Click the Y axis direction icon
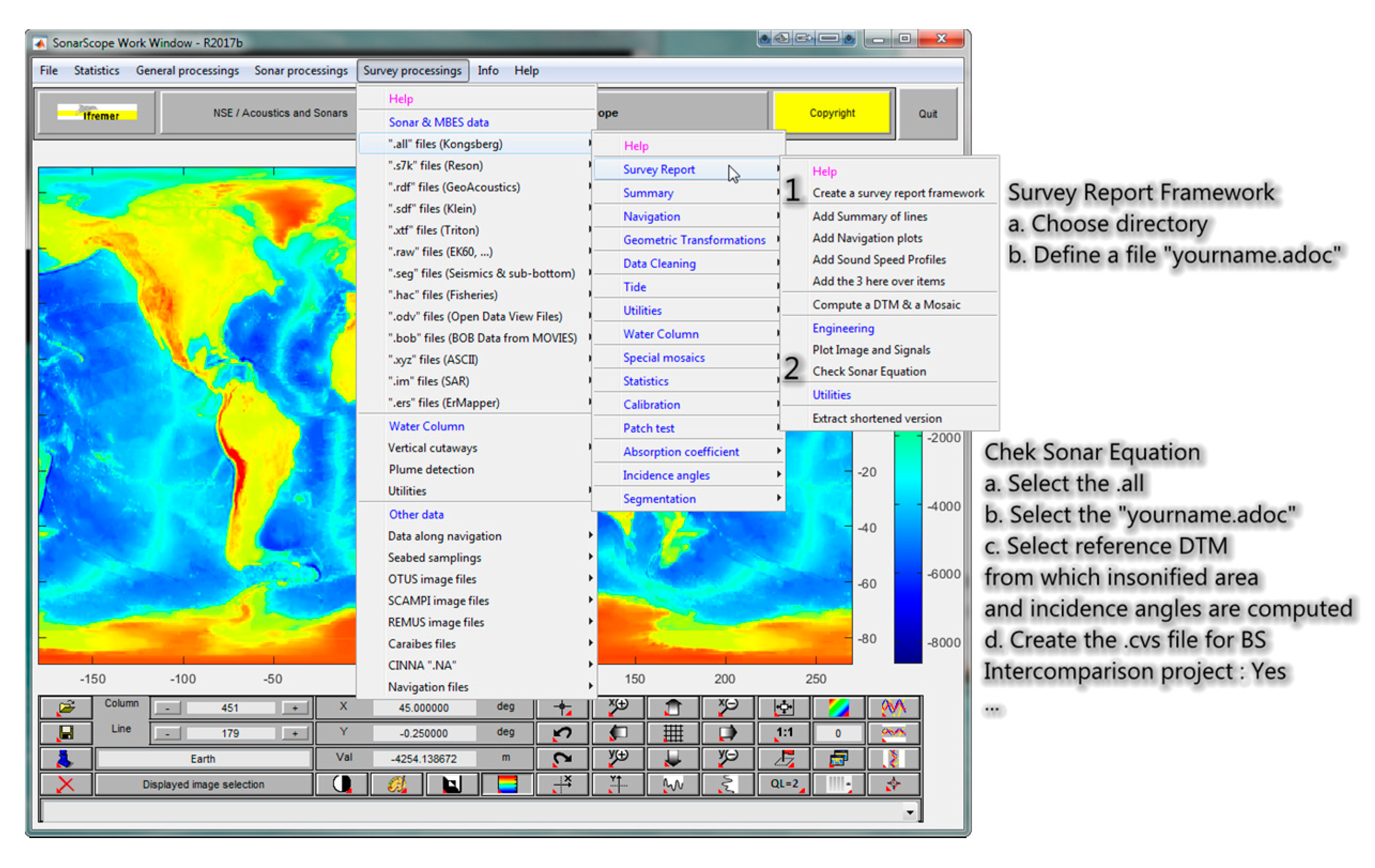Viewport: 1375px width, 868px height. 618,785
